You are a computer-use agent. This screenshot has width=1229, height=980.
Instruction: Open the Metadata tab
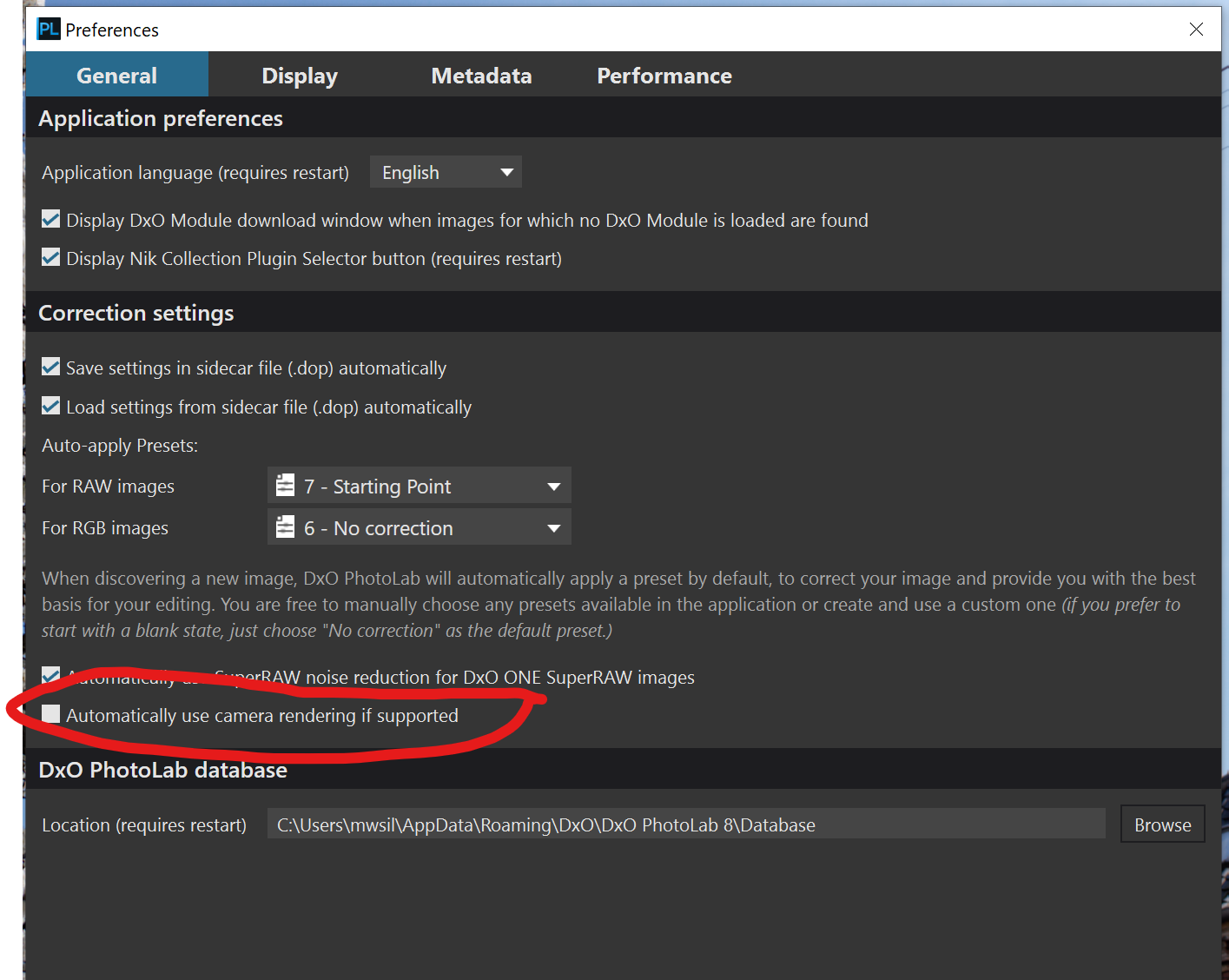click(481, 75)
